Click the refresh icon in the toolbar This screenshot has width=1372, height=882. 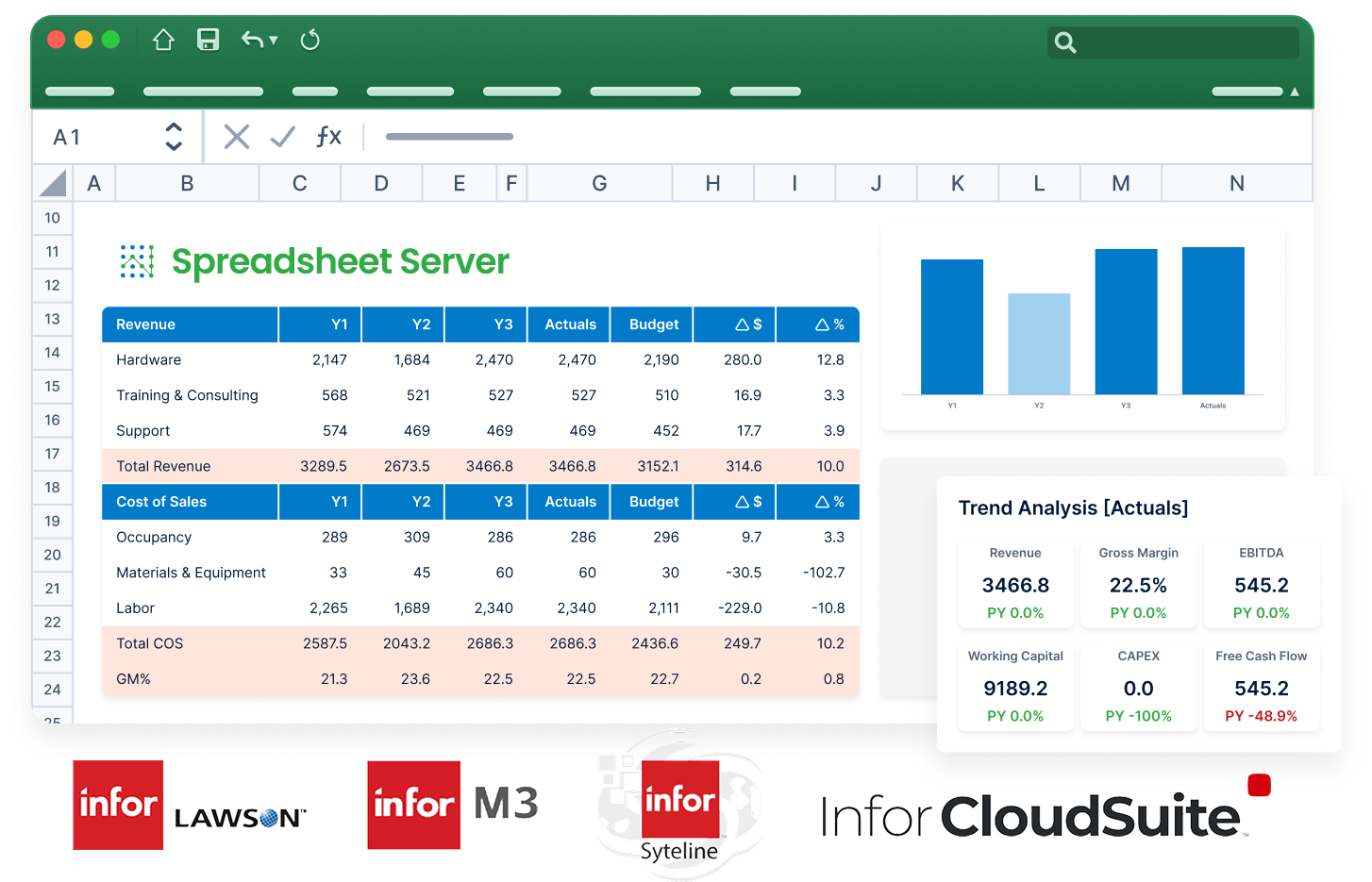310,40
